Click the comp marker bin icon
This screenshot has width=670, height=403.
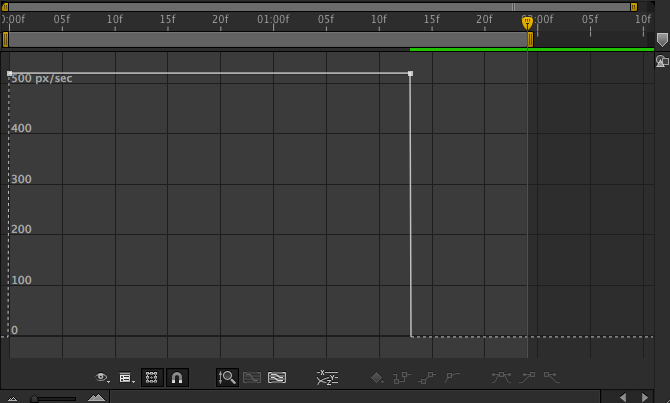(662, 40)
